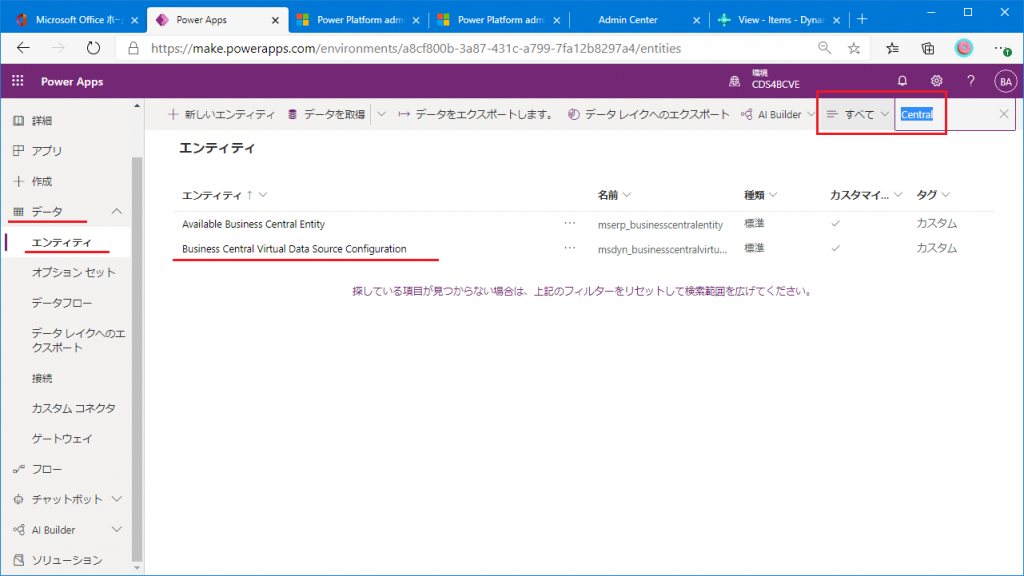Click the browser refresh icon
Screen dimensions: 1024x576
click(93, 48)
